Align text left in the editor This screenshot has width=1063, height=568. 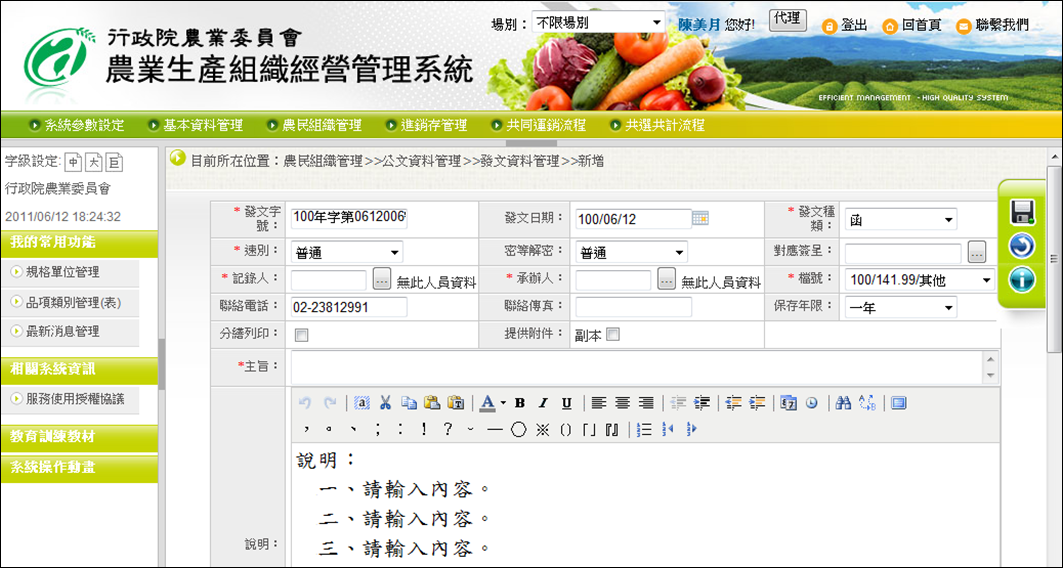pyautogui.click(x=598, y=403)
